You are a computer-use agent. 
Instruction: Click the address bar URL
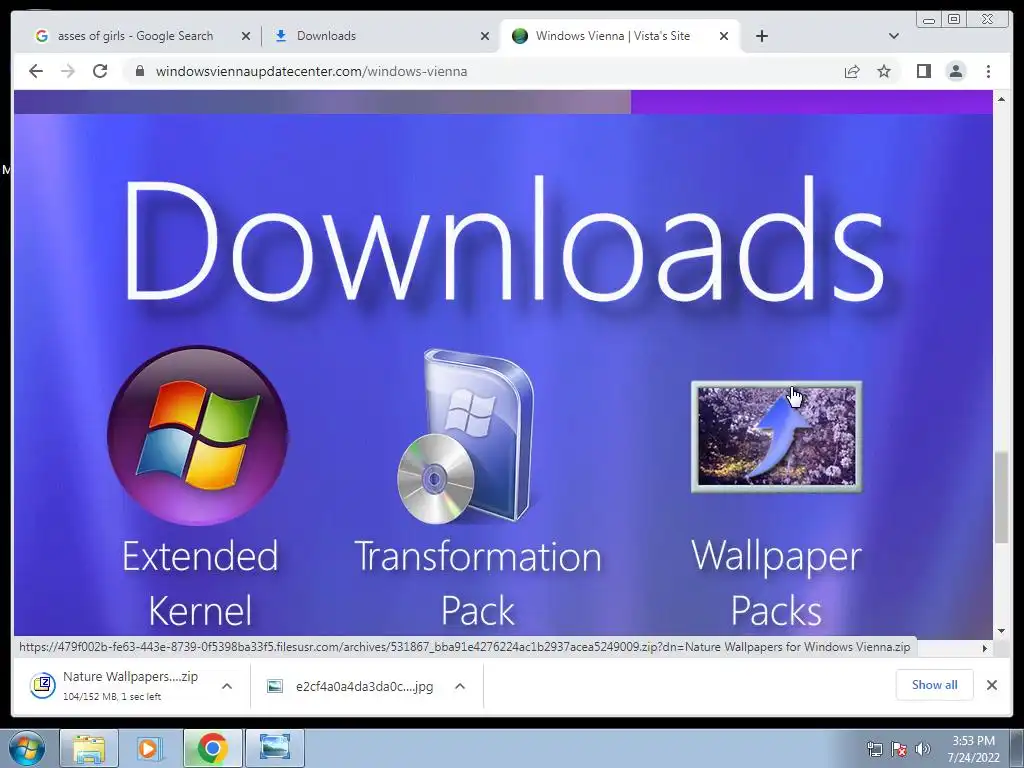coord(312,71)
